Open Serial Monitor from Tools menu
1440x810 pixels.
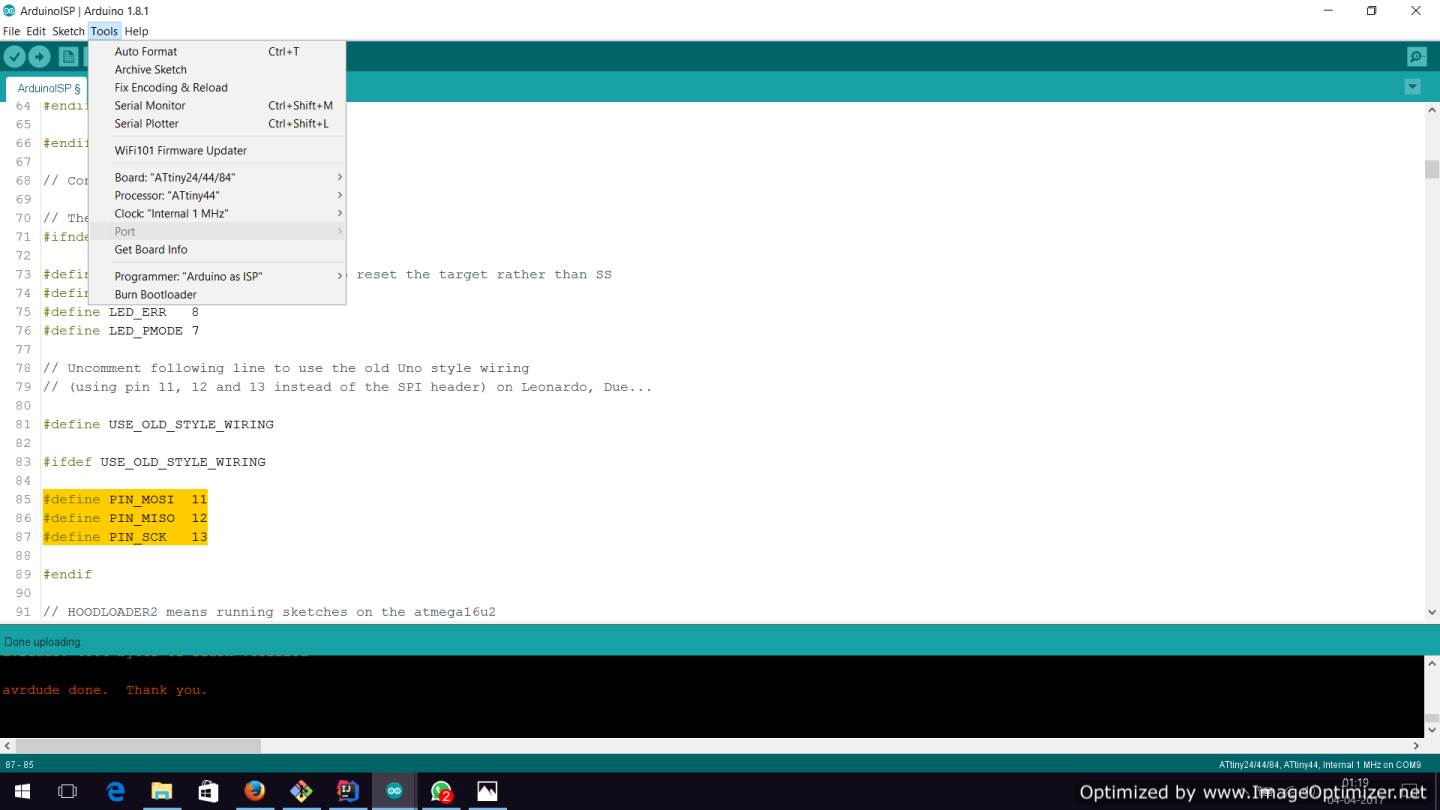(x=217, y=105)
